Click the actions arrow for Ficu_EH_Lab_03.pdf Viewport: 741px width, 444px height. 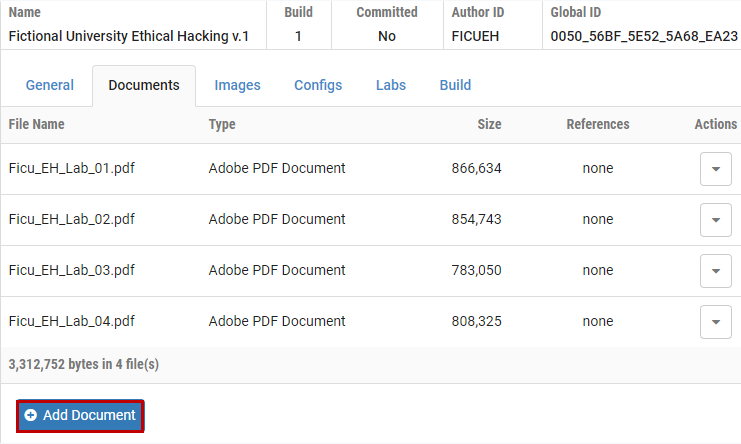point(715,271)
